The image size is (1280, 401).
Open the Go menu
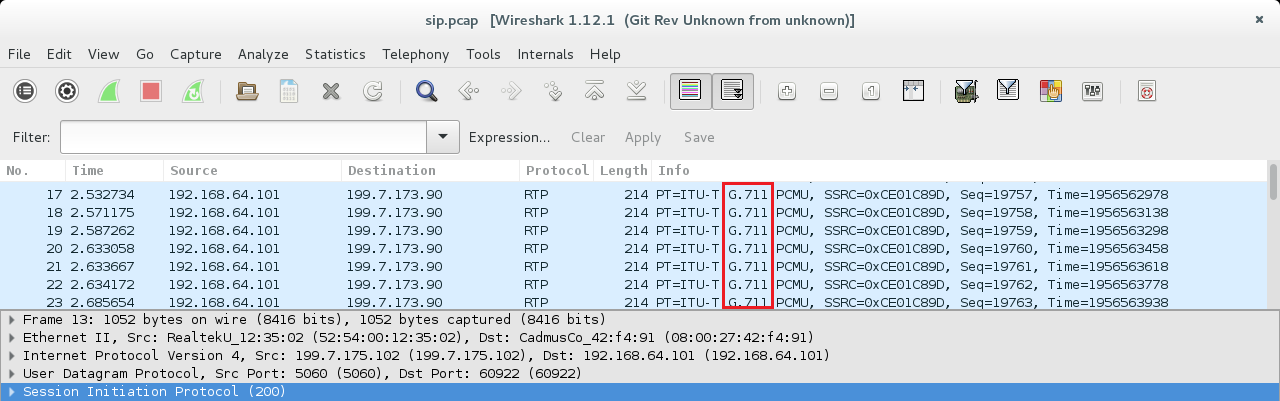145,54
